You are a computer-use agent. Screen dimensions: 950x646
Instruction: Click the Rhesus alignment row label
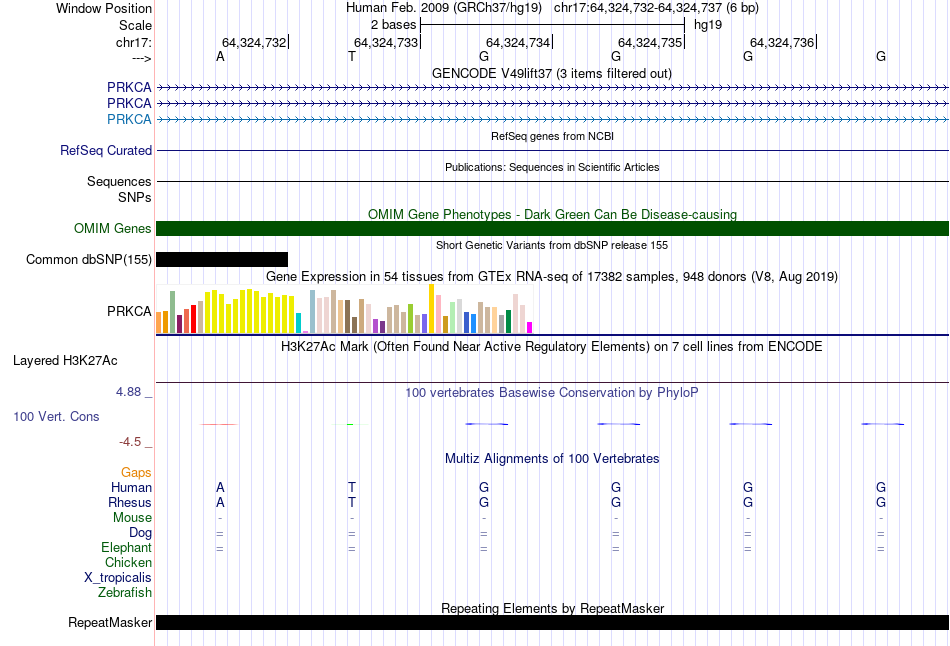(130, 502)
